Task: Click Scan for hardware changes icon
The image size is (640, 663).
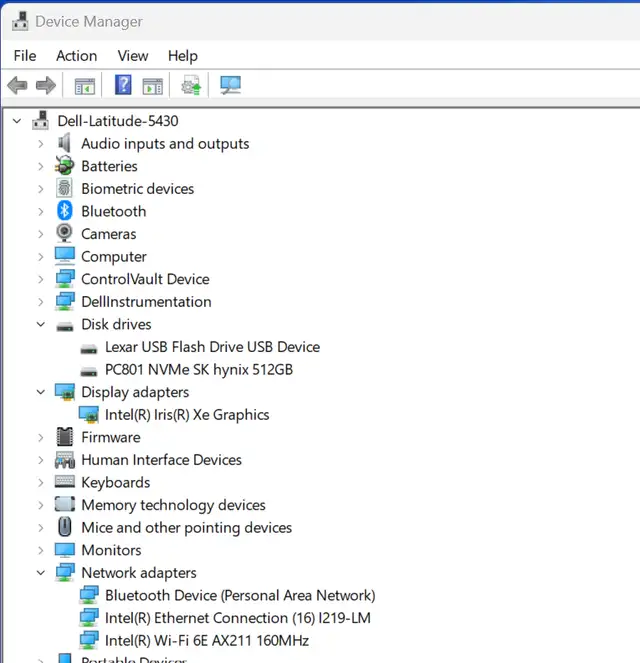Action: pos(230,85)
